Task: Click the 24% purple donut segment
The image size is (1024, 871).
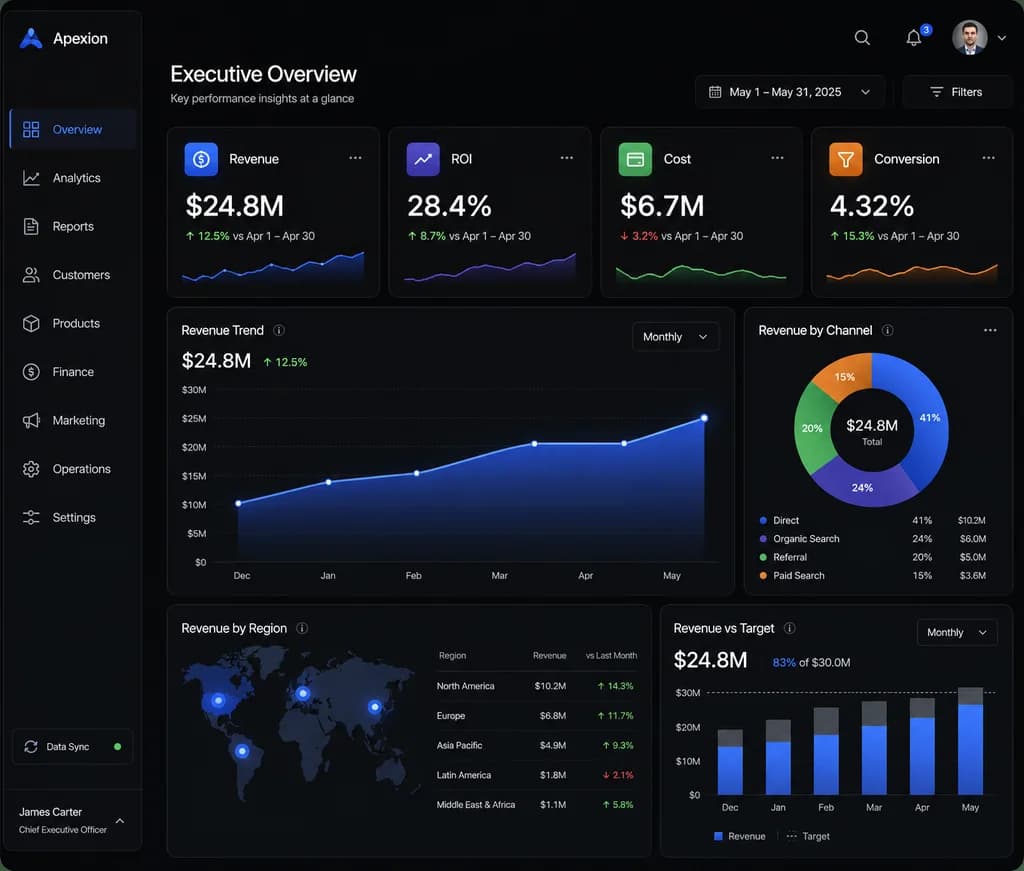Action: (862, 487)
